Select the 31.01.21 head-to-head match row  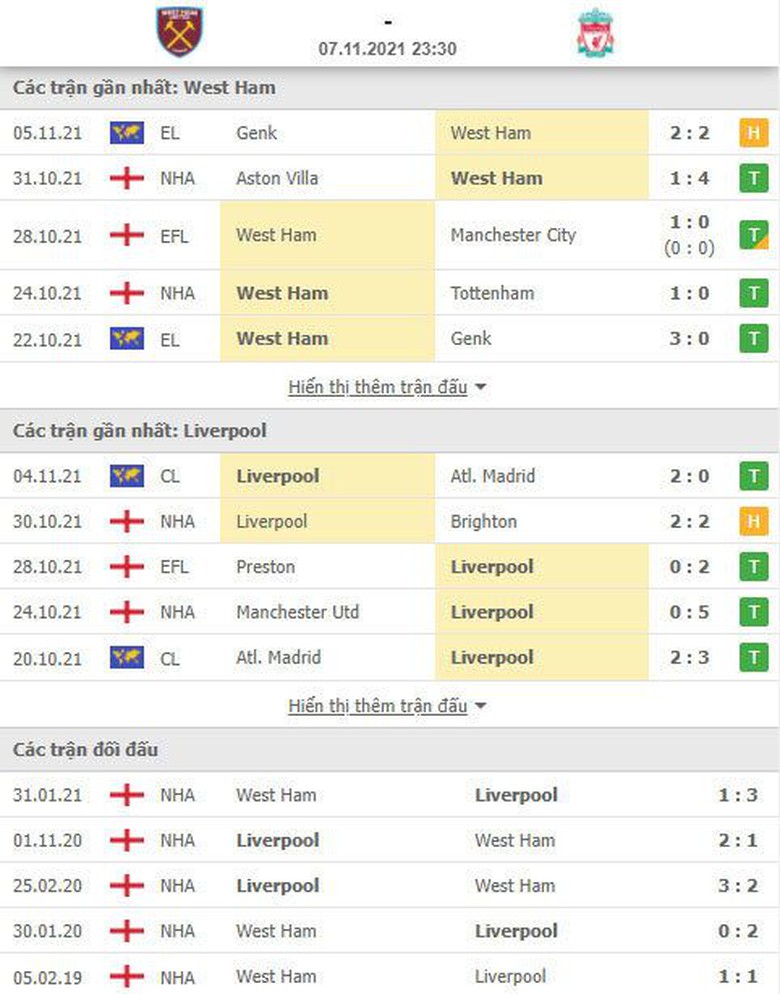pyautogui.click(x=390, y=795)
